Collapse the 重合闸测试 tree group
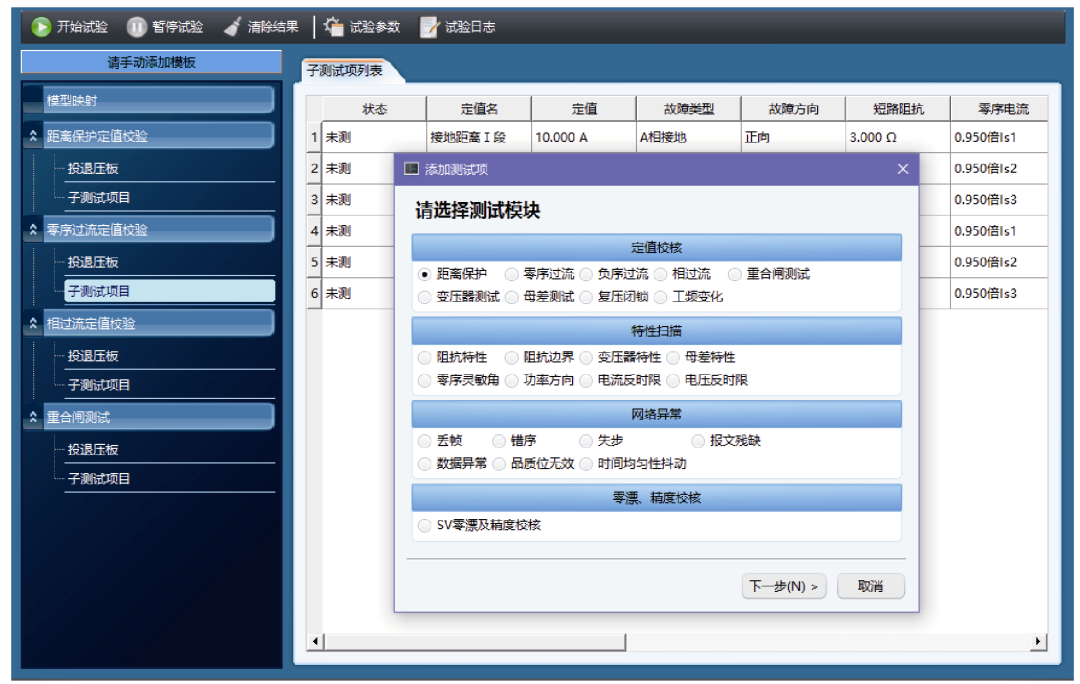Screen dimensions: 1080x684 (x=32, y=417)
